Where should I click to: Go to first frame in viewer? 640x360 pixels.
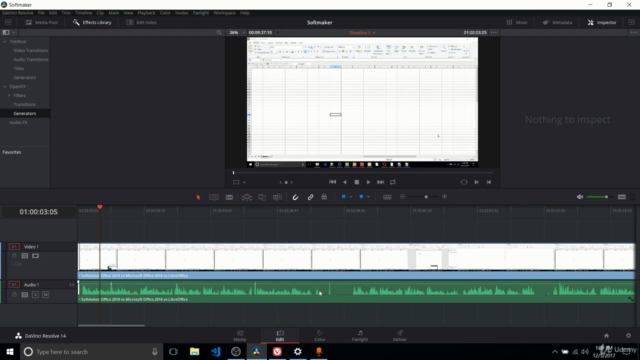point(333,182)
